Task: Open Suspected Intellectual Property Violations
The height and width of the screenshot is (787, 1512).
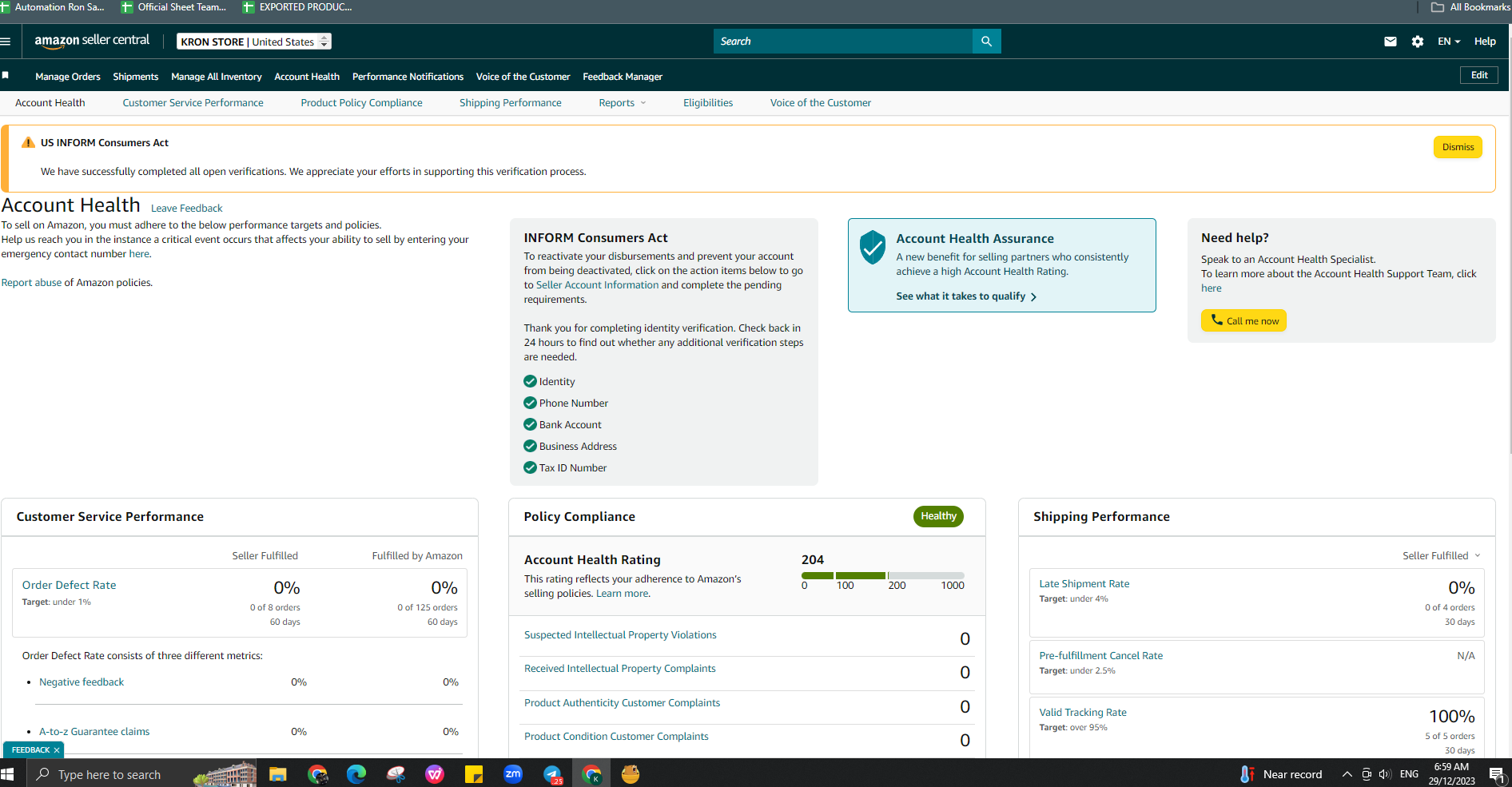Action: [620, 635]
